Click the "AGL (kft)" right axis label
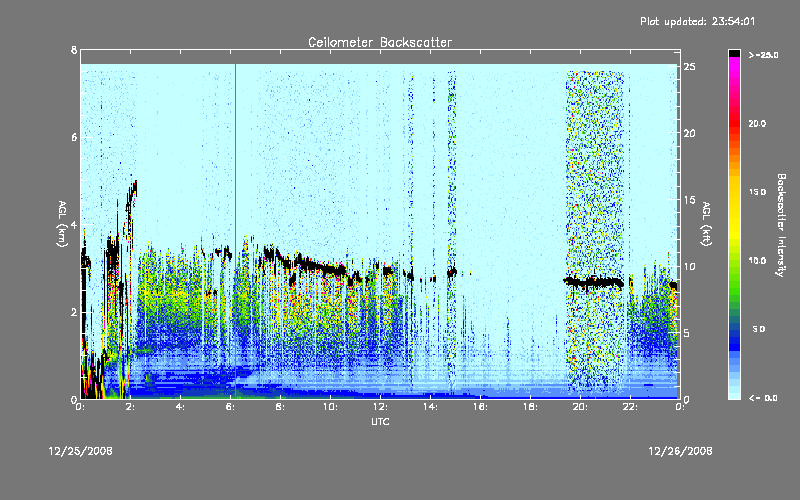The height and width of the screenshot is (500, 800). [x=706, y=224]
